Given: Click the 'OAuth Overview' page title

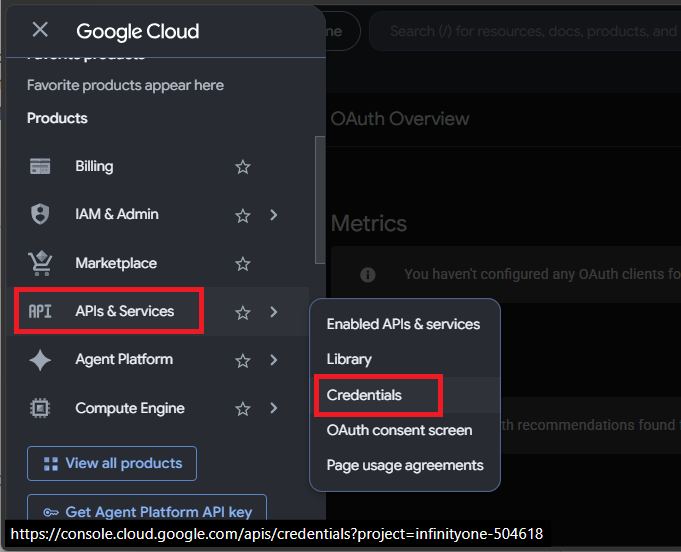Looking at the screenshot, I should 400,119.
